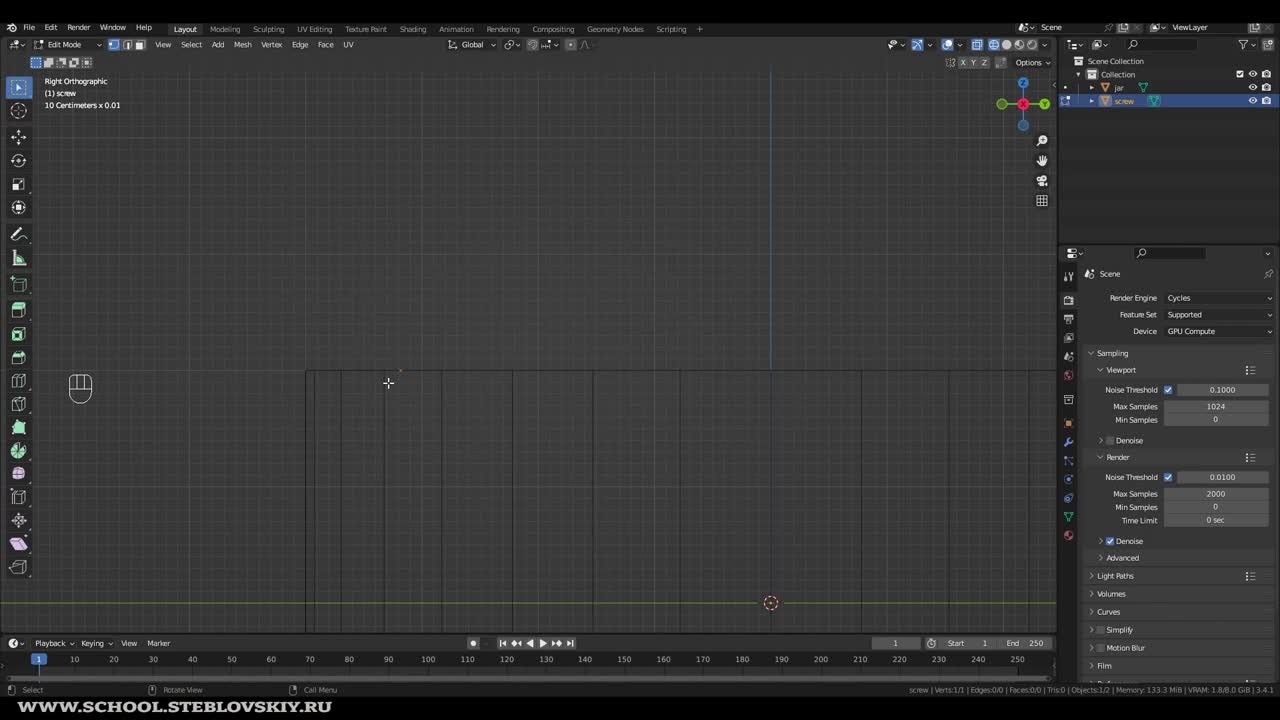Toggle the camera view icon

click(x=1042, y=181)
